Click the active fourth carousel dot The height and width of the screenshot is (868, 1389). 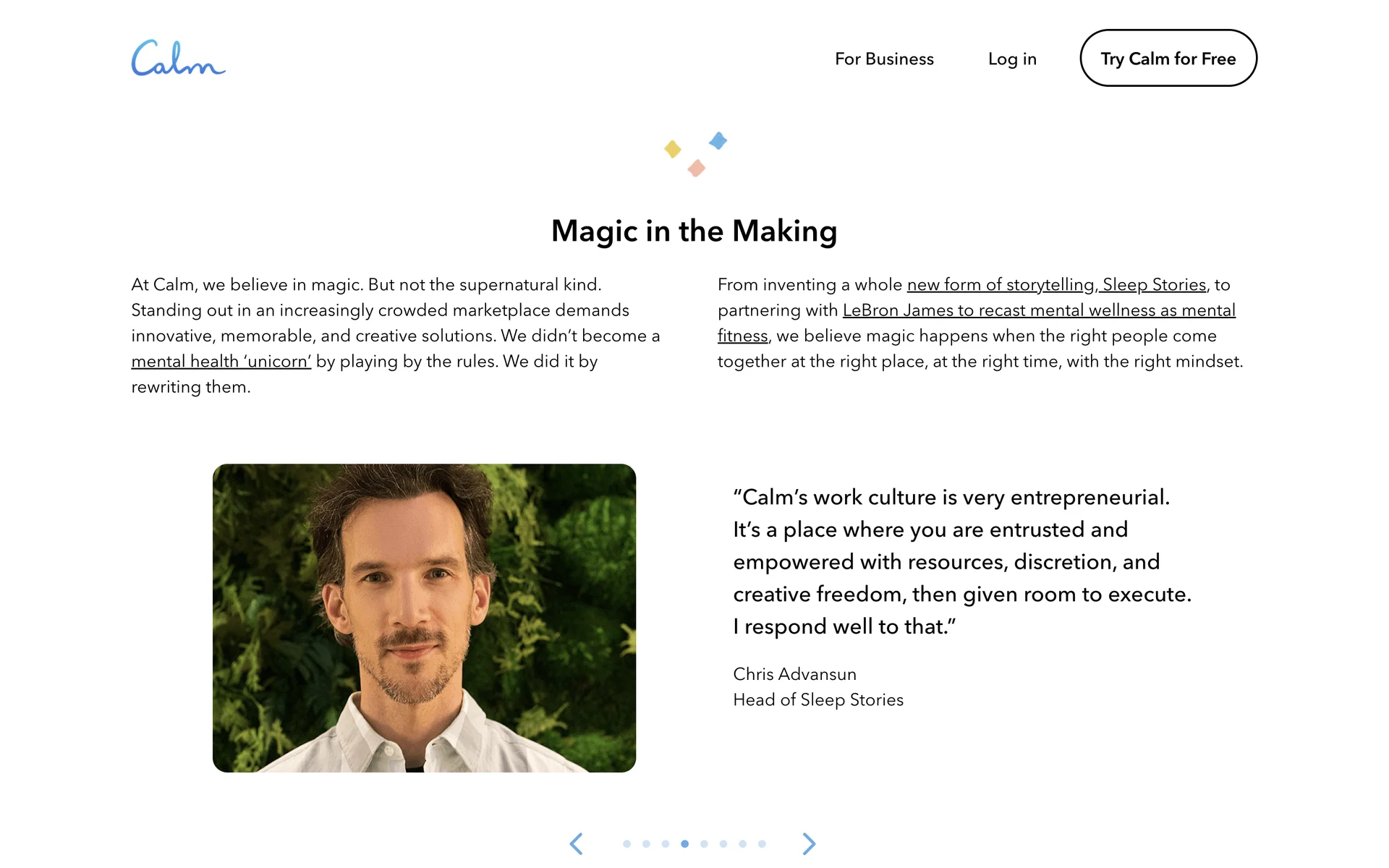[x=684, y=843]
